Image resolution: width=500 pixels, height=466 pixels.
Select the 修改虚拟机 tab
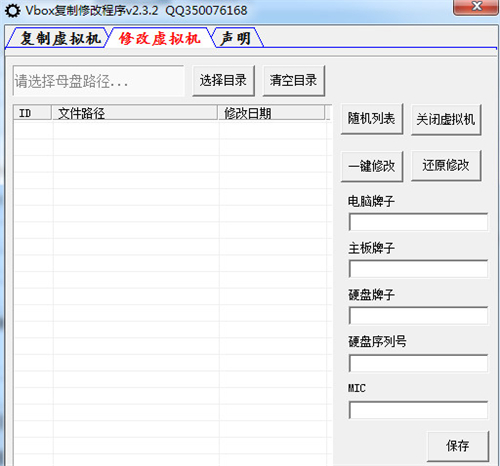[160, 38]
